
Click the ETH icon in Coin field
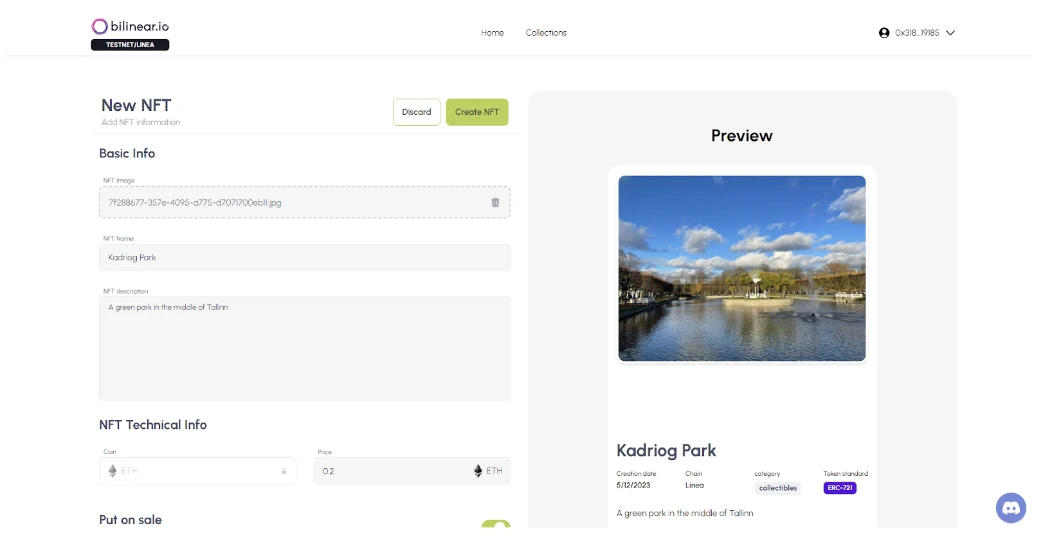pyautogui.click(x=113, y=471)
